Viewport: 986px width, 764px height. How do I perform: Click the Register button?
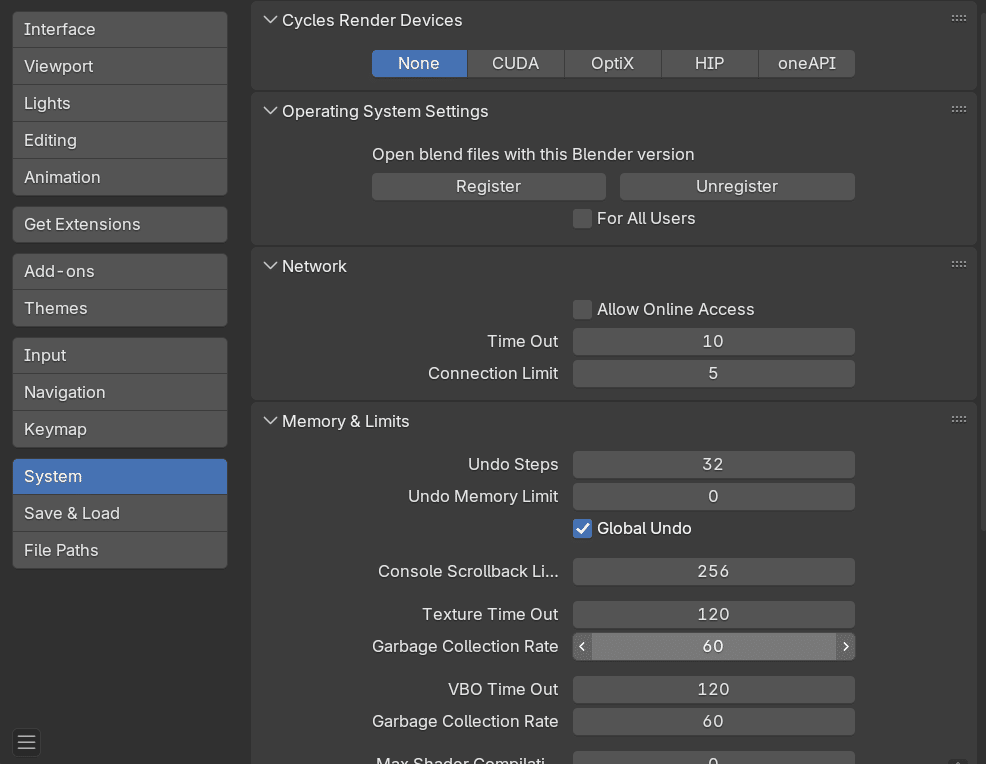(x=488, y=186)
